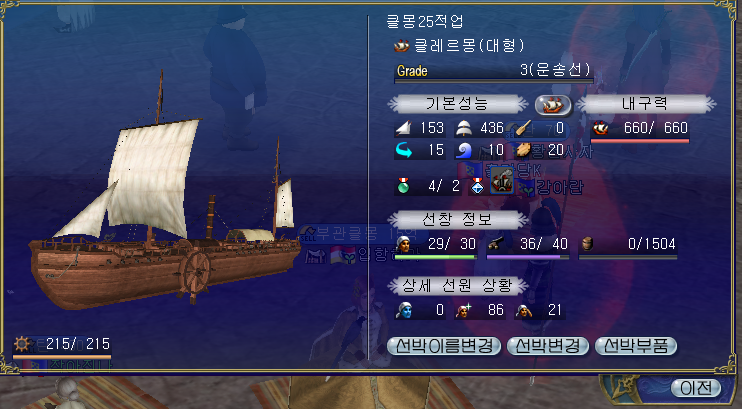Click the blue diamond medal icon
Screen dimensions: 742x409
[x=477, y=186]
